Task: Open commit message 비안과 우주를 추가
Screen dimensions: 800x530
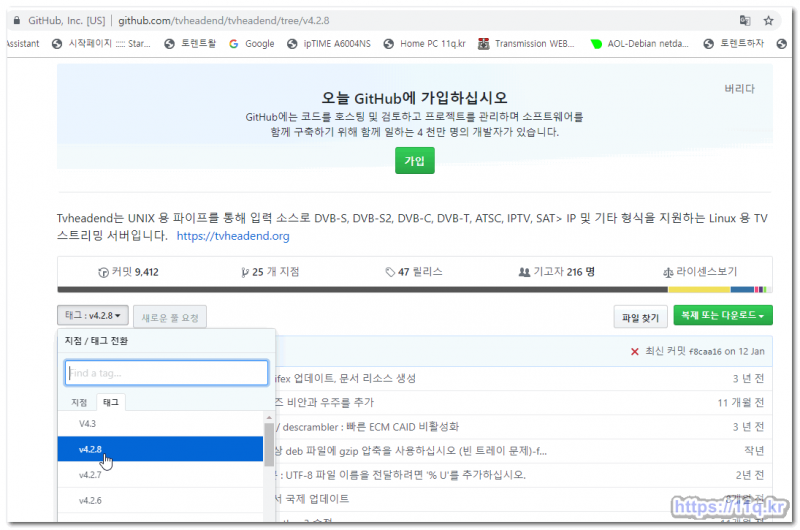Action: 324,402
